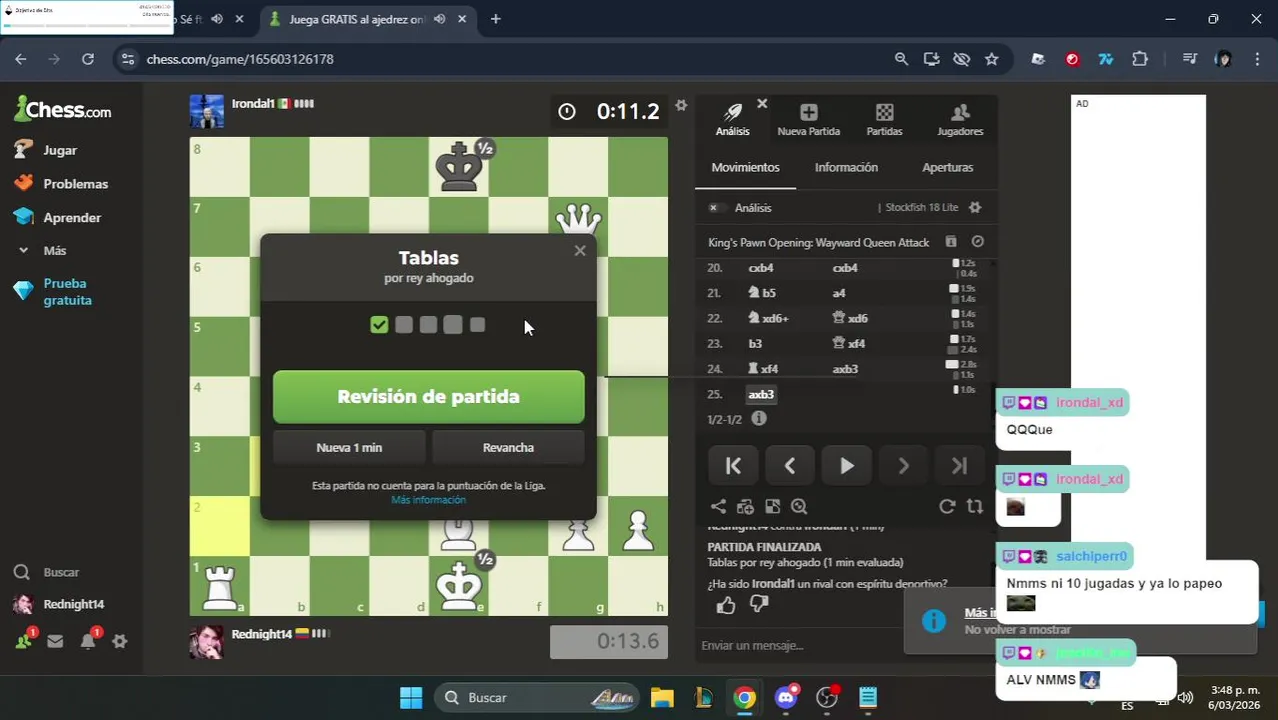The width and height of the screenshot is (1278, 720).
Task: Step forward one move
Action: tap(903, 465)
